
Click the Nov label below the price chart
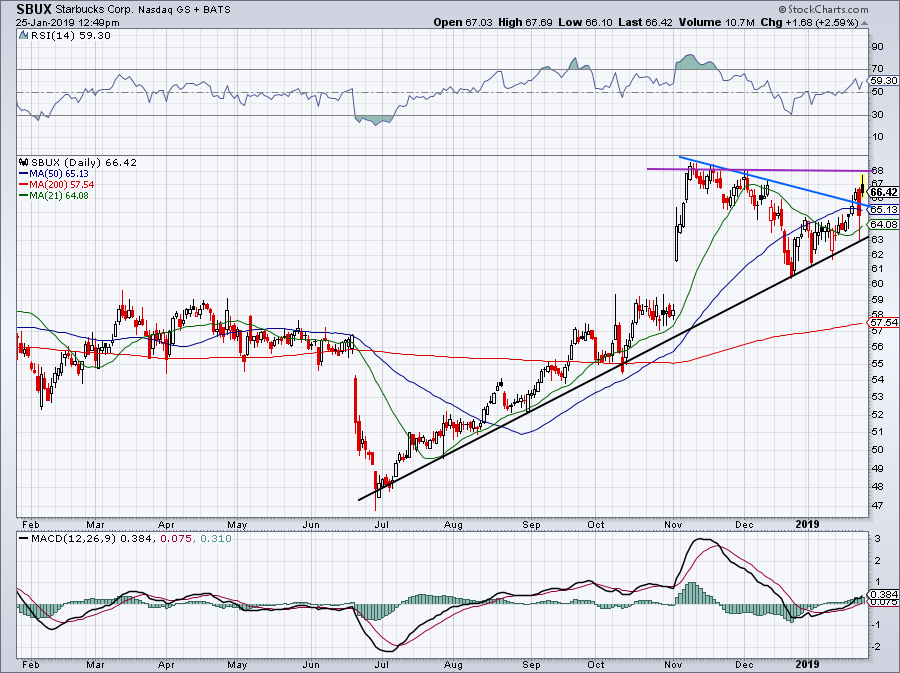tap(673, 524)
